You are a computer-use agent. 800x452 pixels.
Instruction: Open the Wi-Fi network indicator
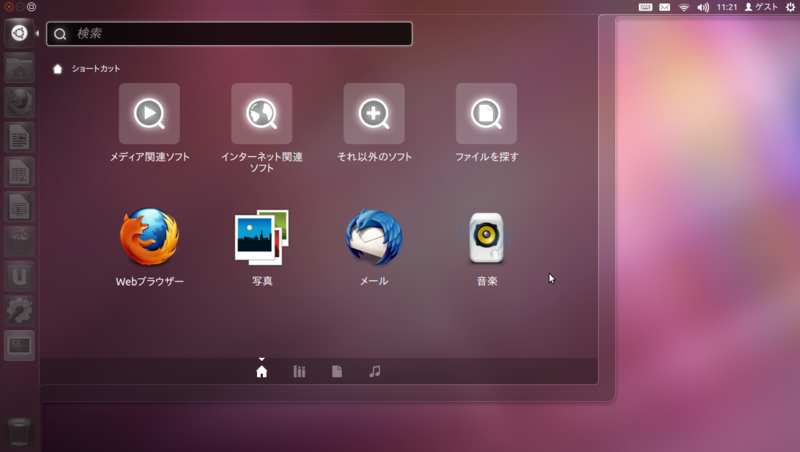pyautogui.click(x=684, y=7)
